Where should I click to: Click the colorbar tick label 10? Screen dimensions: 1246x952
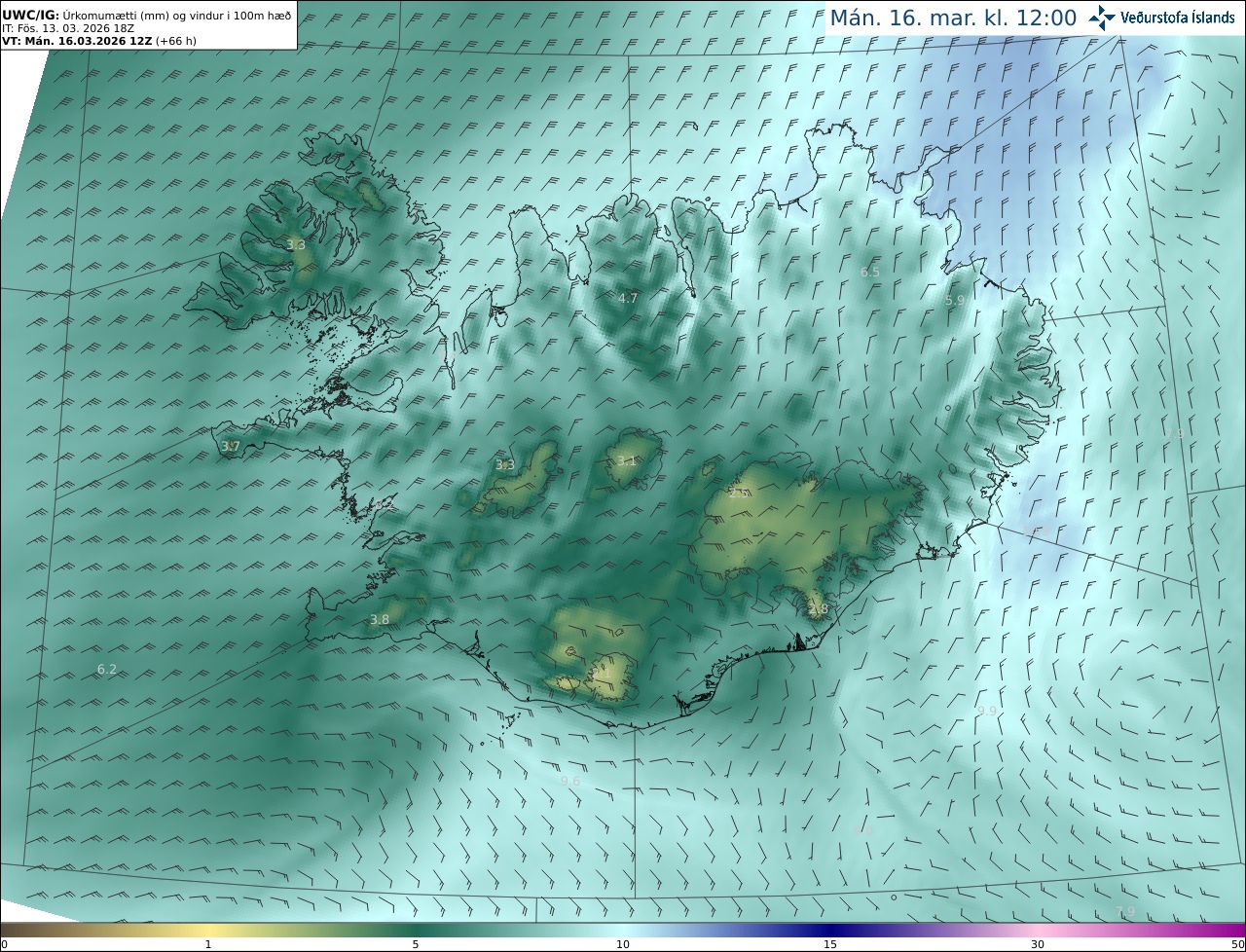(x=623, y=944)
